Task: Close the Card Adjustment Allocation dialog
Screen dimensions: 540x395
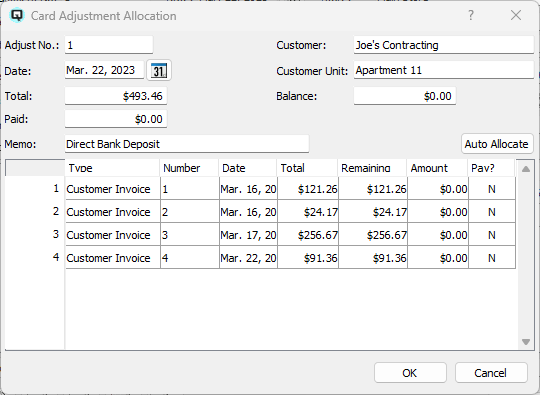Action: (516, 15)
